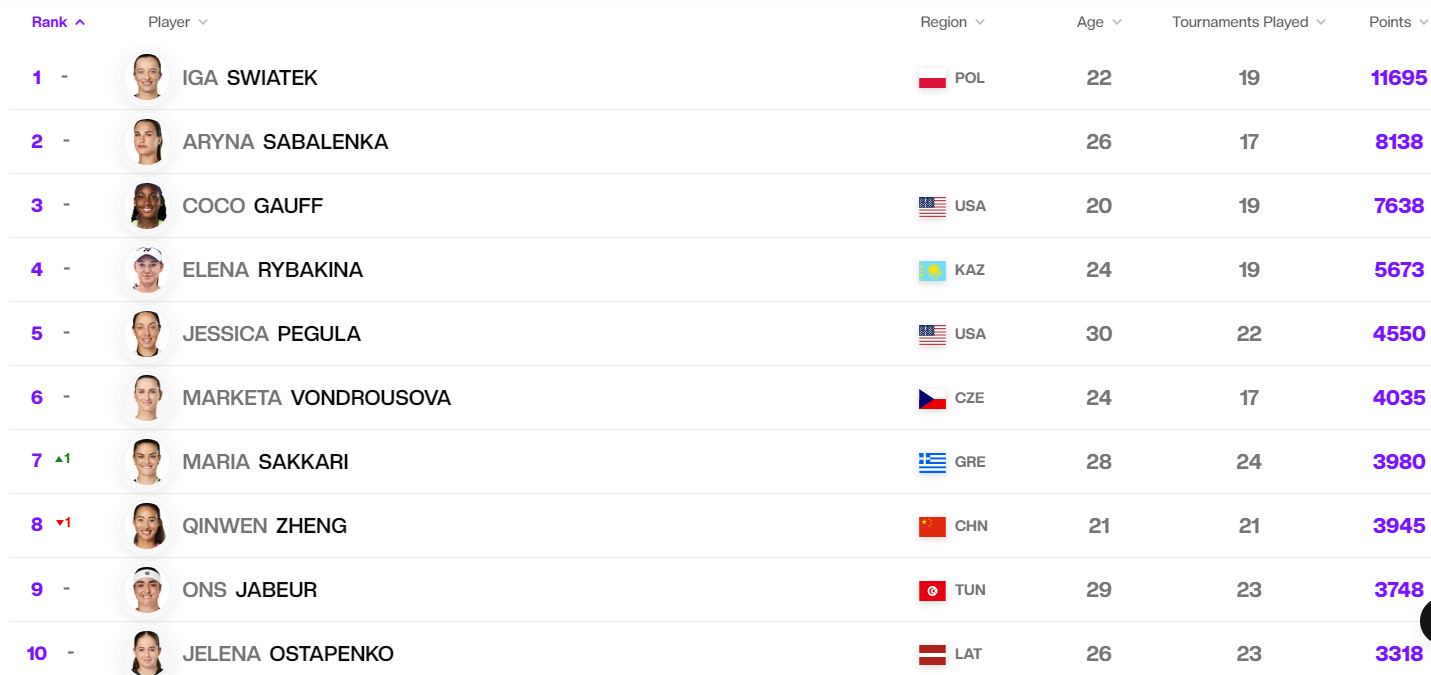Sort by the Player column header
The height and width of the screenshot is (675, 1431).
click(x=178, y=22)
